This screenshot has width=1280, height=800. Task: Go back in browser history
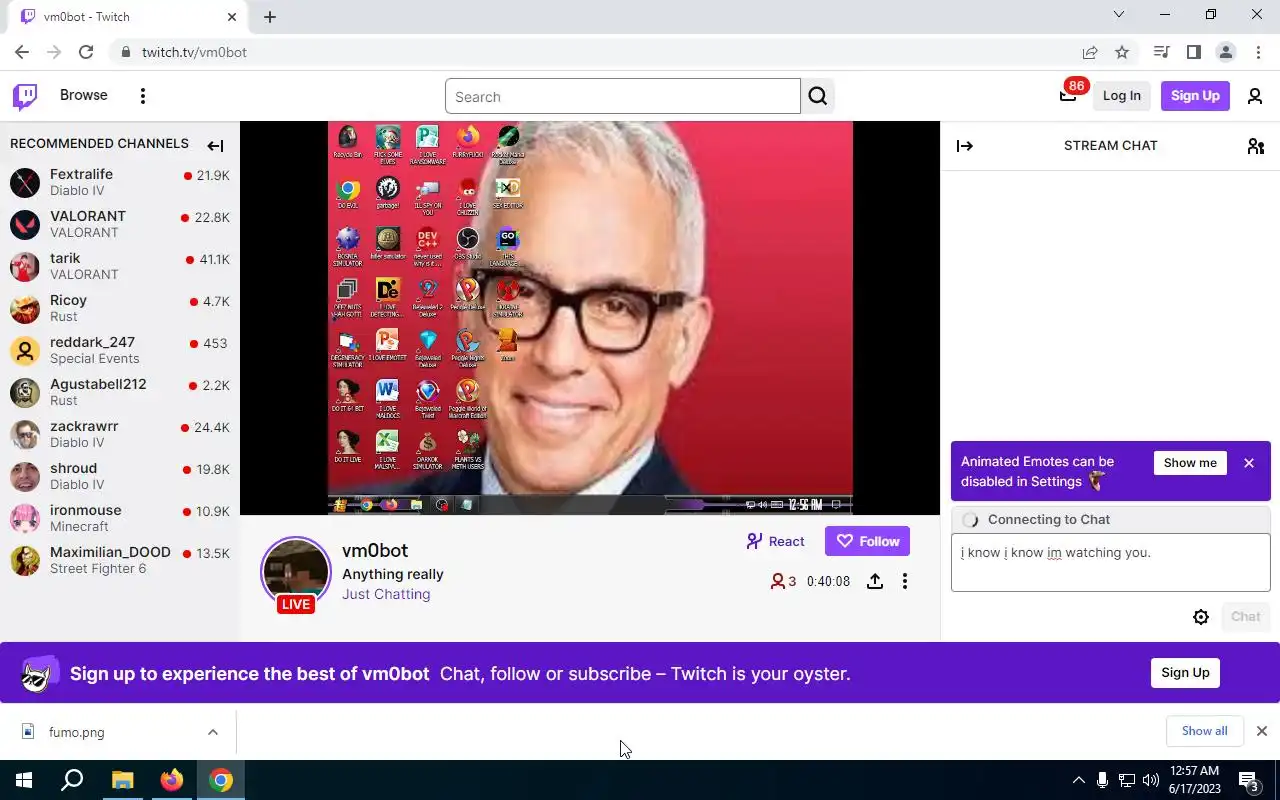tap(22, 52)
